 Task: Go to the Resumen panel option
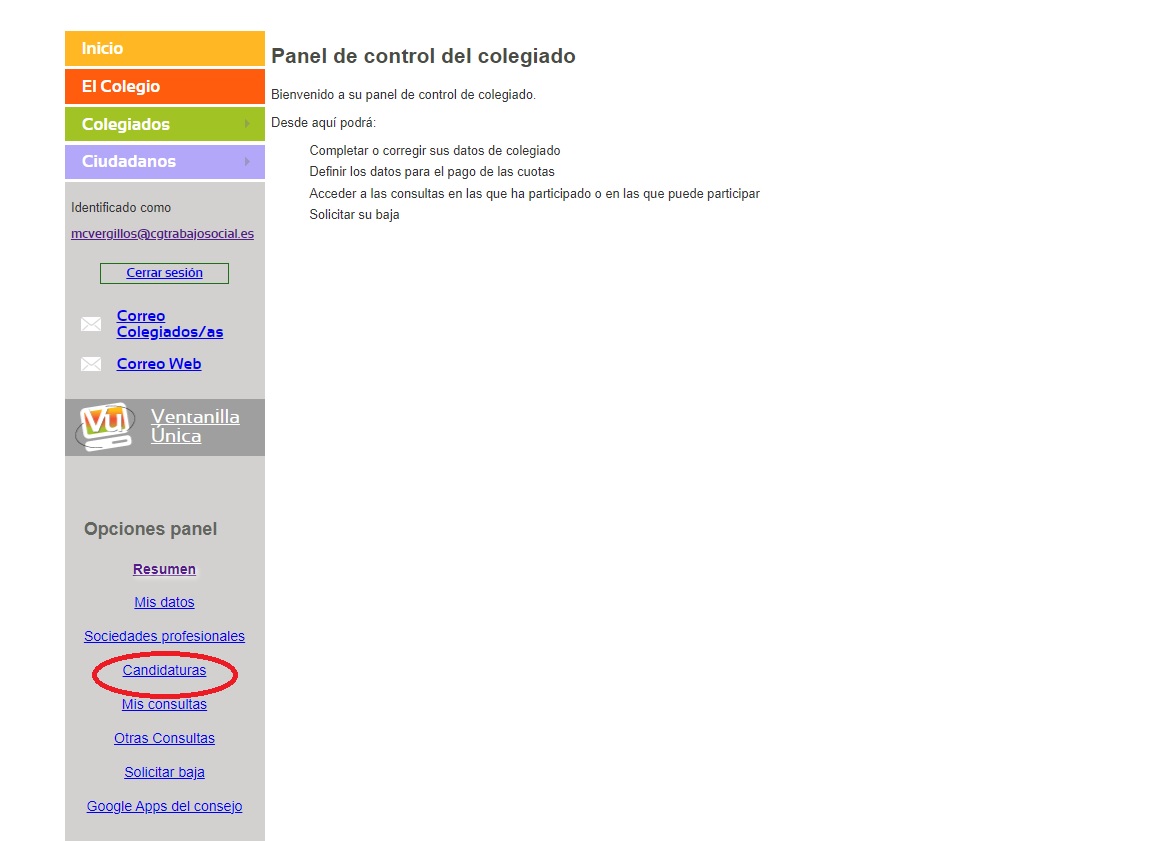(164, 569)
